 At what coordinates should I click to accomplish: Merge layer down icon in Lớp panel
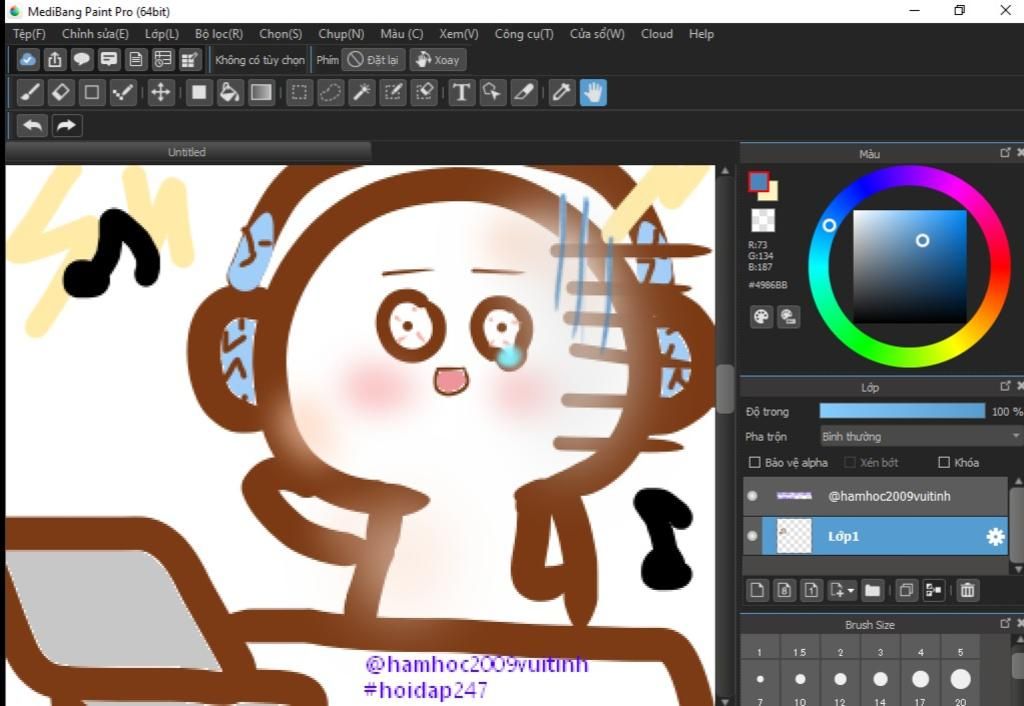pos(934,590)
